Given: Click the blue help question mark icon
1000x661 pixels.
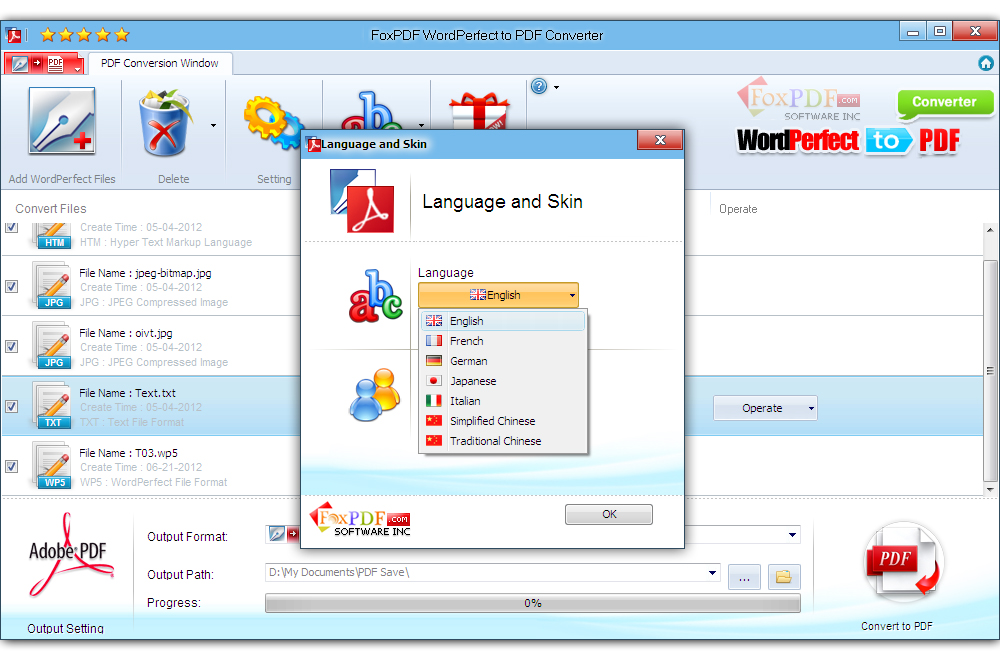Looking at the screenshot, I should click(x=539, y=86).
